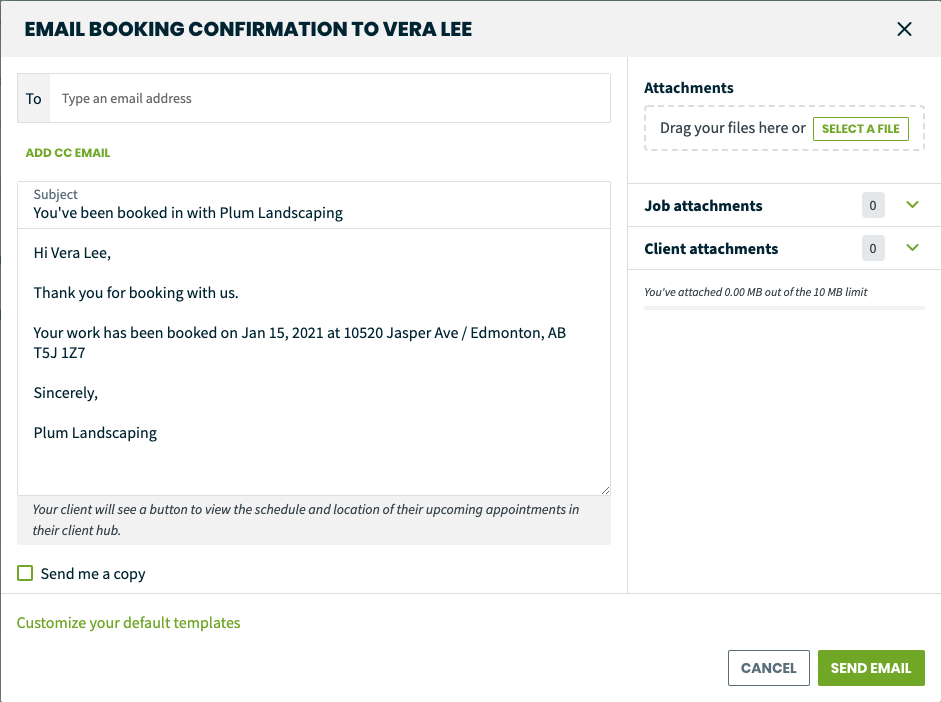Close the email booking confirmation dialog
Viewport: 941px width, 702px height.
[x=904, y=29]
